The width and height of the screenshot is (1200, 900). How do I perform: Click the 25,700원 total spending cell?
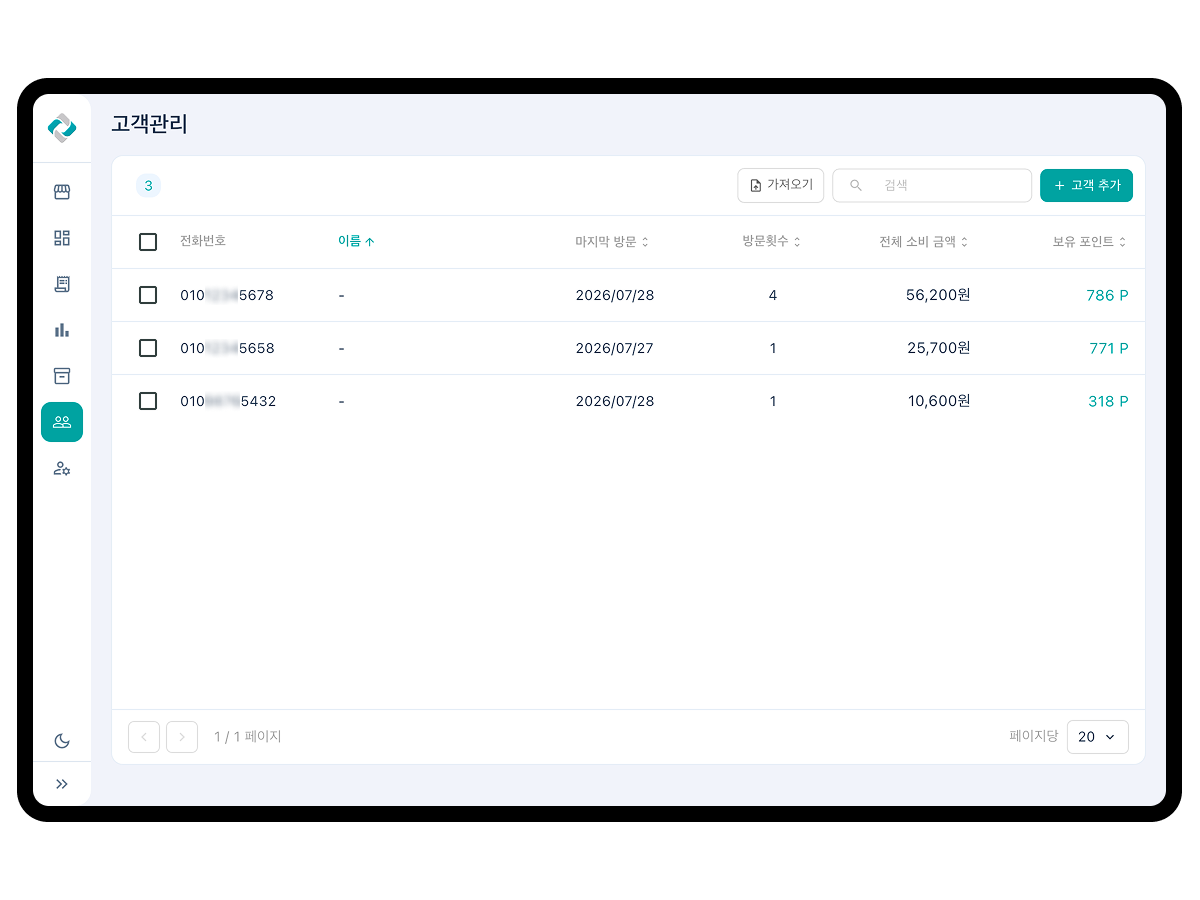[938, 348]
